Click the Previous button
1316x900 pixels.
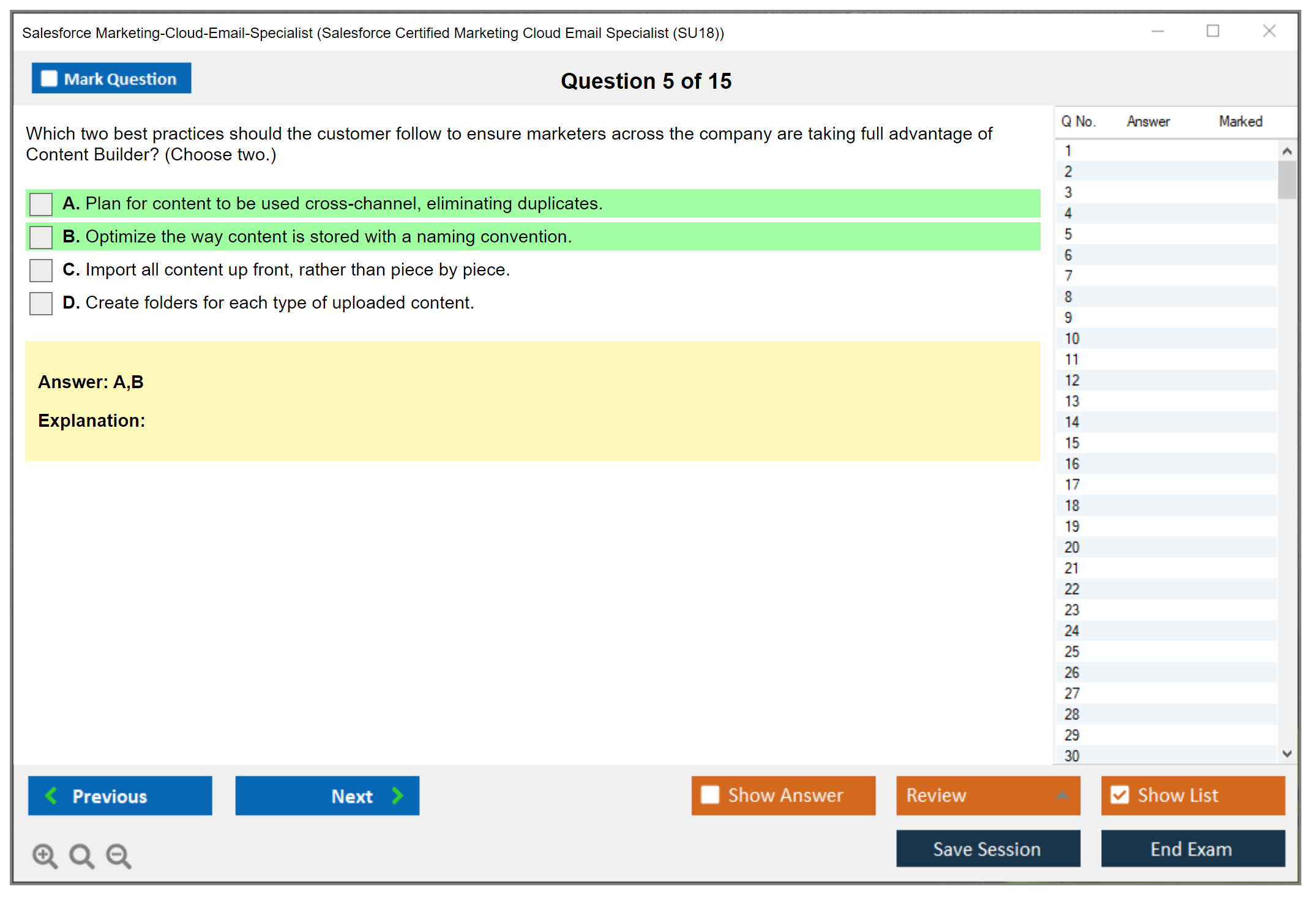[x=120, y=795]
